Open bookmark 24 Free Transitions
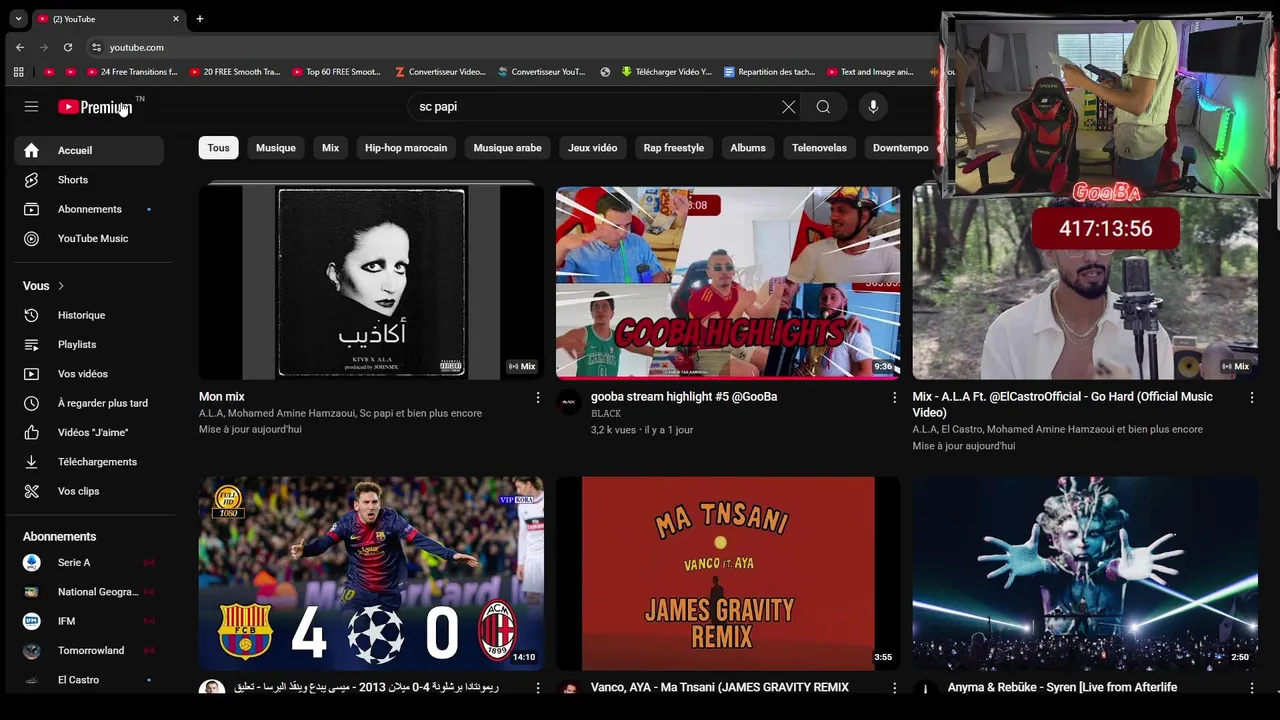This screenshot has width=1280, height=720. (132, 72)
